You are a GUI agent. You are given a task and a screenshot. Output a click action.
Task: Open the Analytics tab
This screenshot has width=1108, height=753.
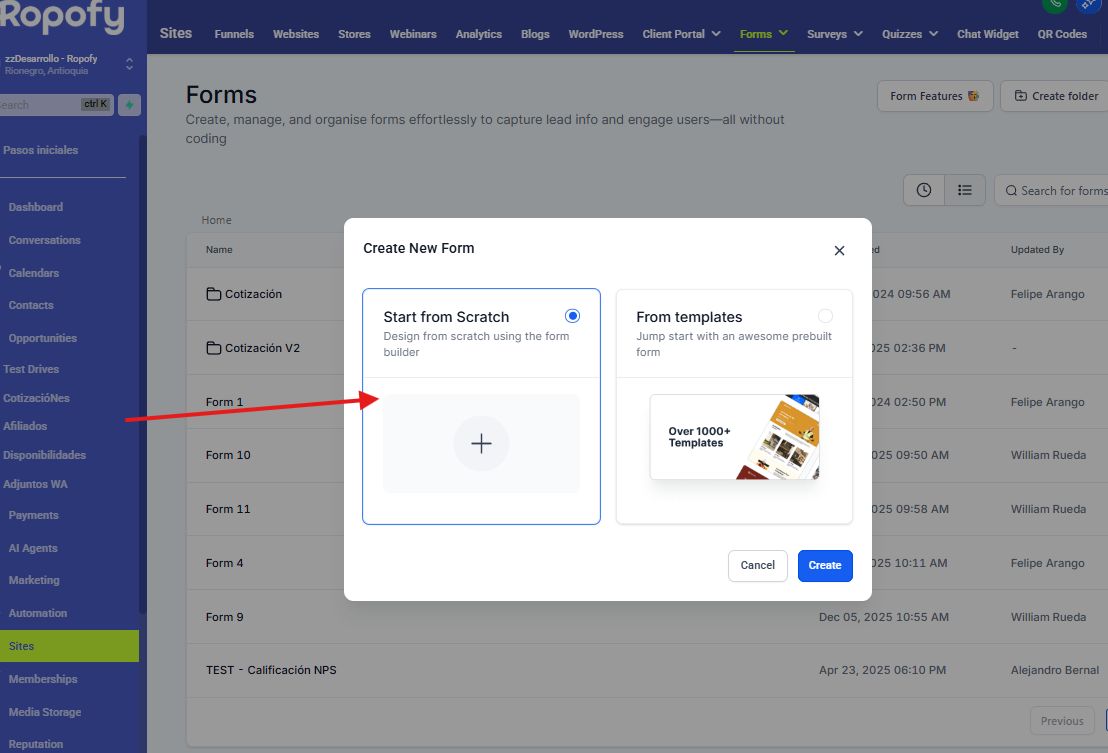478,34
